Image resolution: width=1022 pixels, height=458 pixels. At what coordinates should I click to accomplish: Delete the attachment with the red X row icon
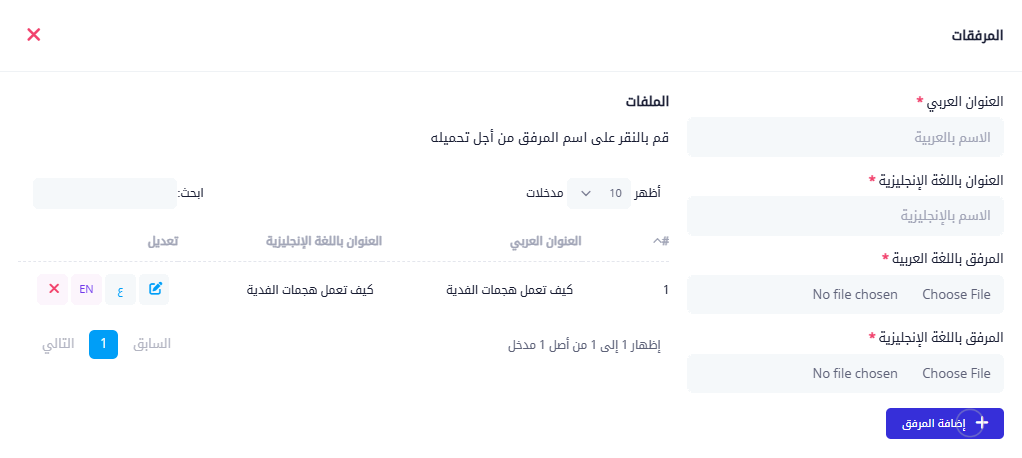coord(53,290)
